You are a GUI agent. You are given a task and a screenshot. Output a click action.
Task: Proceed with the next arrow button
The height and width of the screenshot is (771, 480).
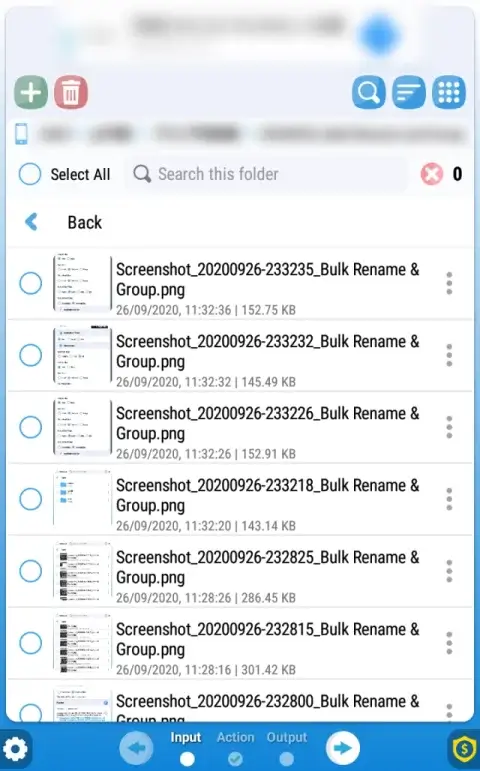[343, 748]
